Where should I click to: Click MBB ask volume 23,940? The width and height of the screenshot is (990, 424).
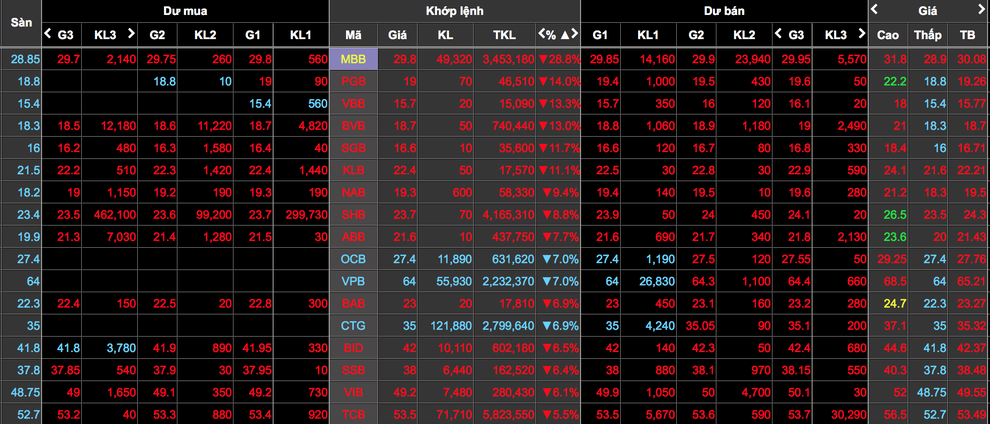click(754, 59)
